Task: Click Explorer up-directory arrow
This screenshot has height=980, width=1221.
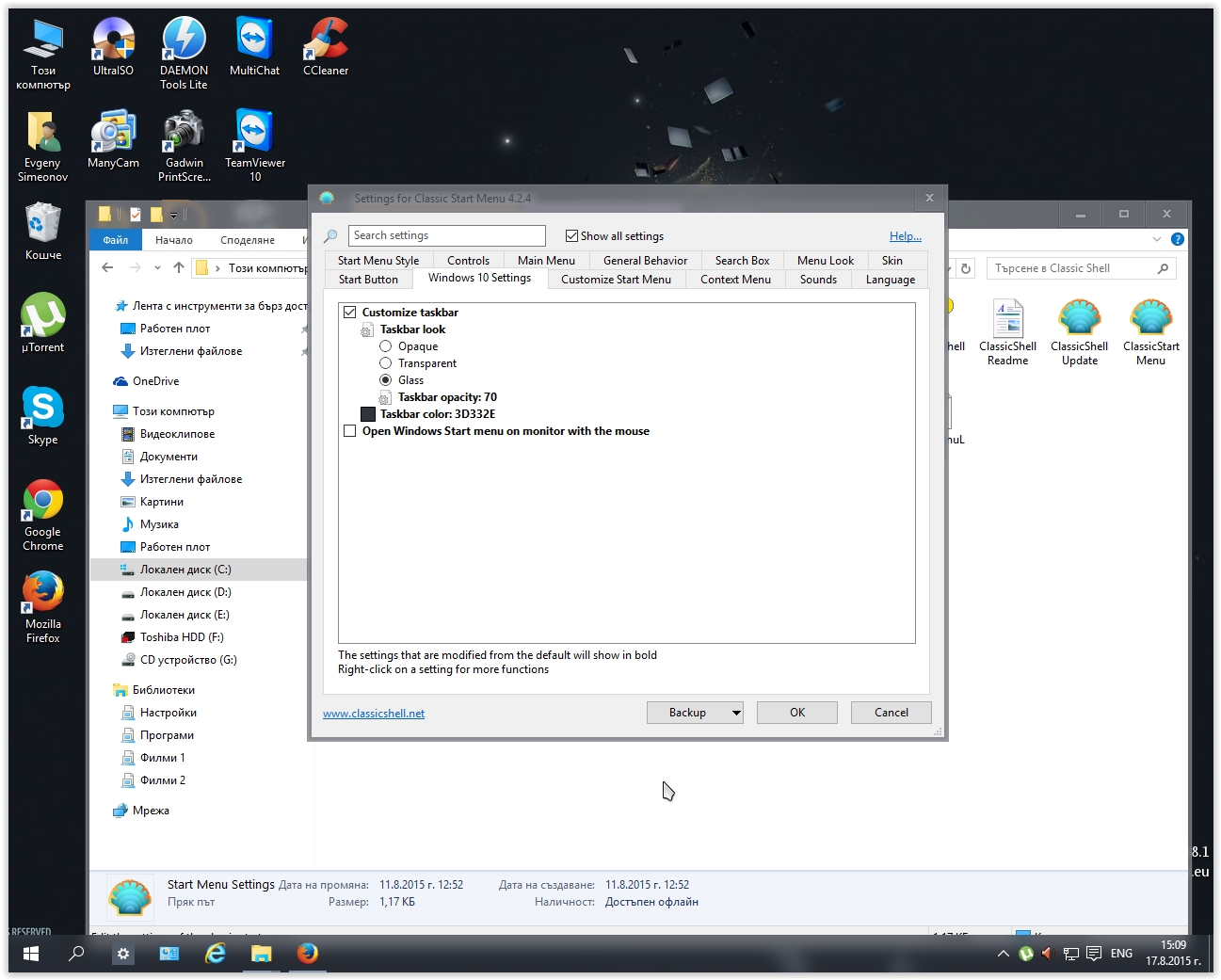Action: click(x=179, y=268)
